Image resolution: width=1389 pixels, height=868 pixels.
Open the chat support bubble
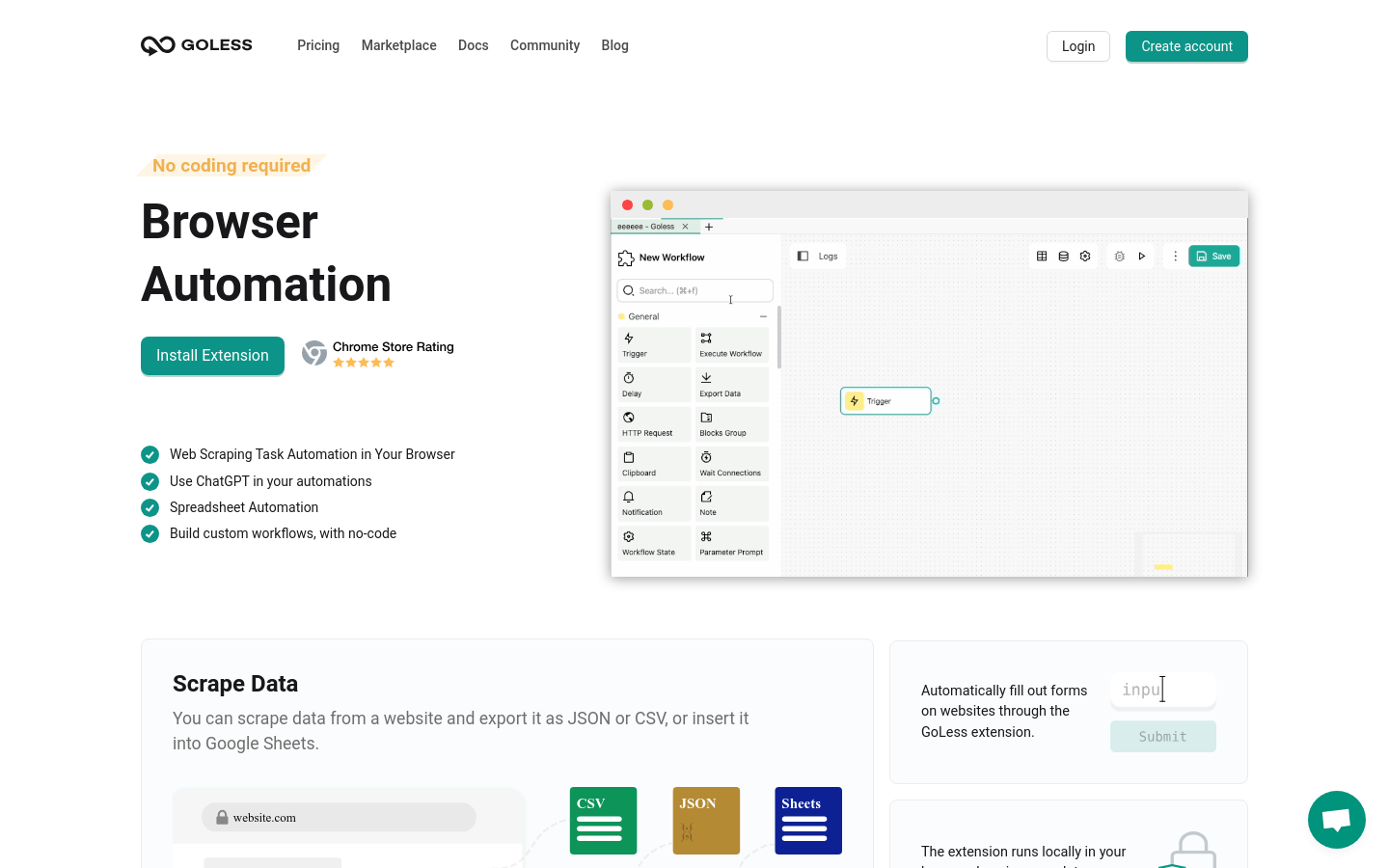pyautogui.click(x=1336, y=820)
